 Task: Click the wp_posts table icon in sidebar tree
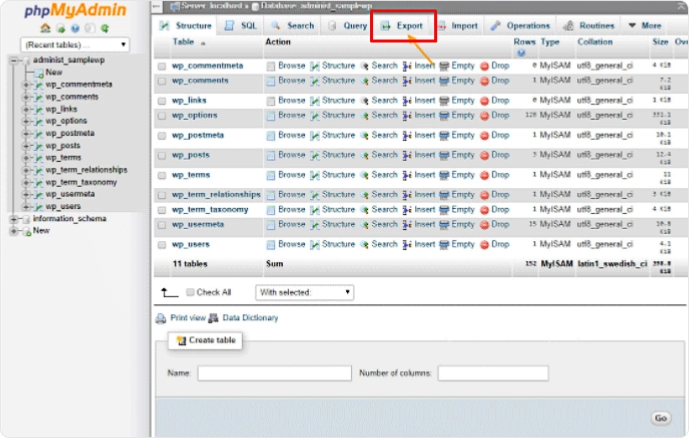[x=39, y=146]
